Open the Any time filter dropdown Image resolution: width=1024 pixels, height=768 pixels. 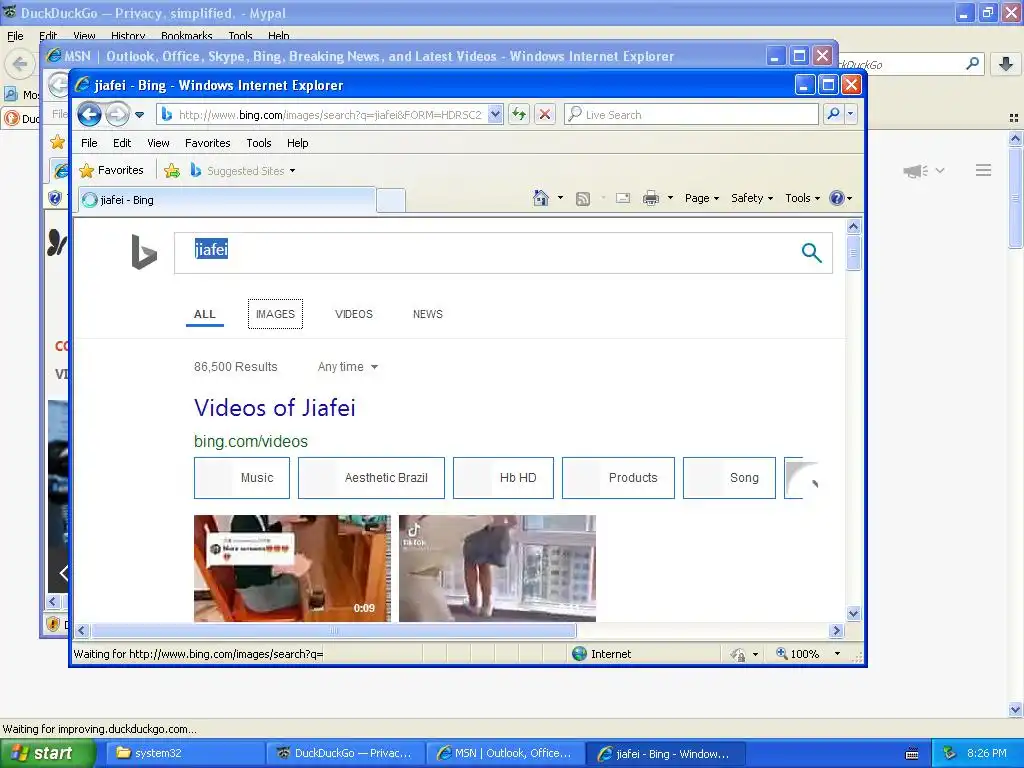(347, 367)
